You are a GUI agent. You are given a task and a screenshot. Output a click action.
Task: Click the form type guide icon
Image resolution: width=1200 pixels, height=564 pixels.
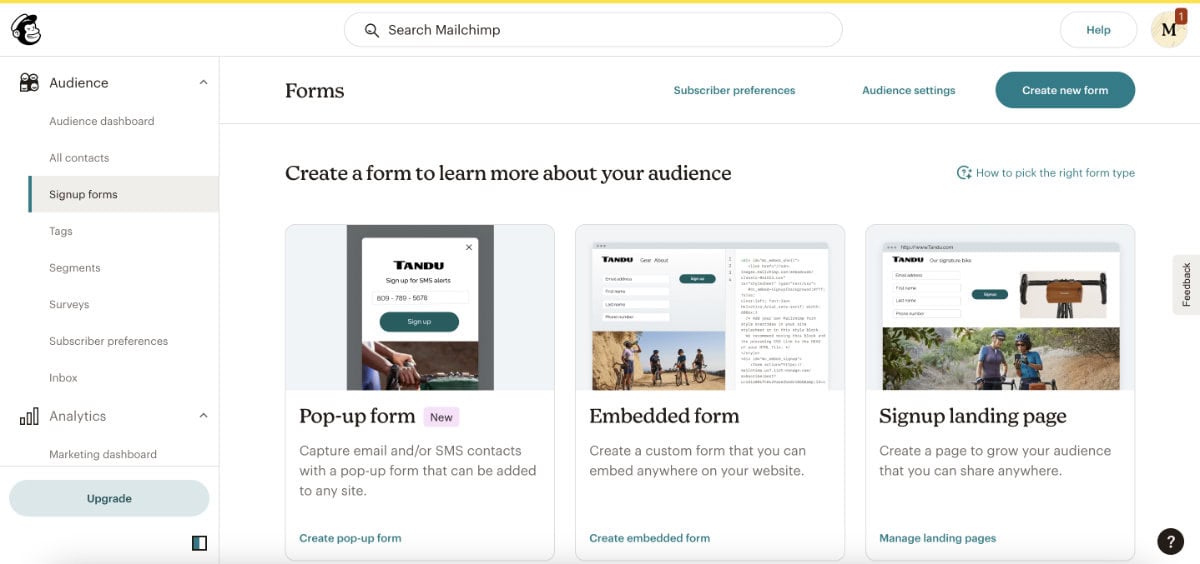(x=964, y=173)
